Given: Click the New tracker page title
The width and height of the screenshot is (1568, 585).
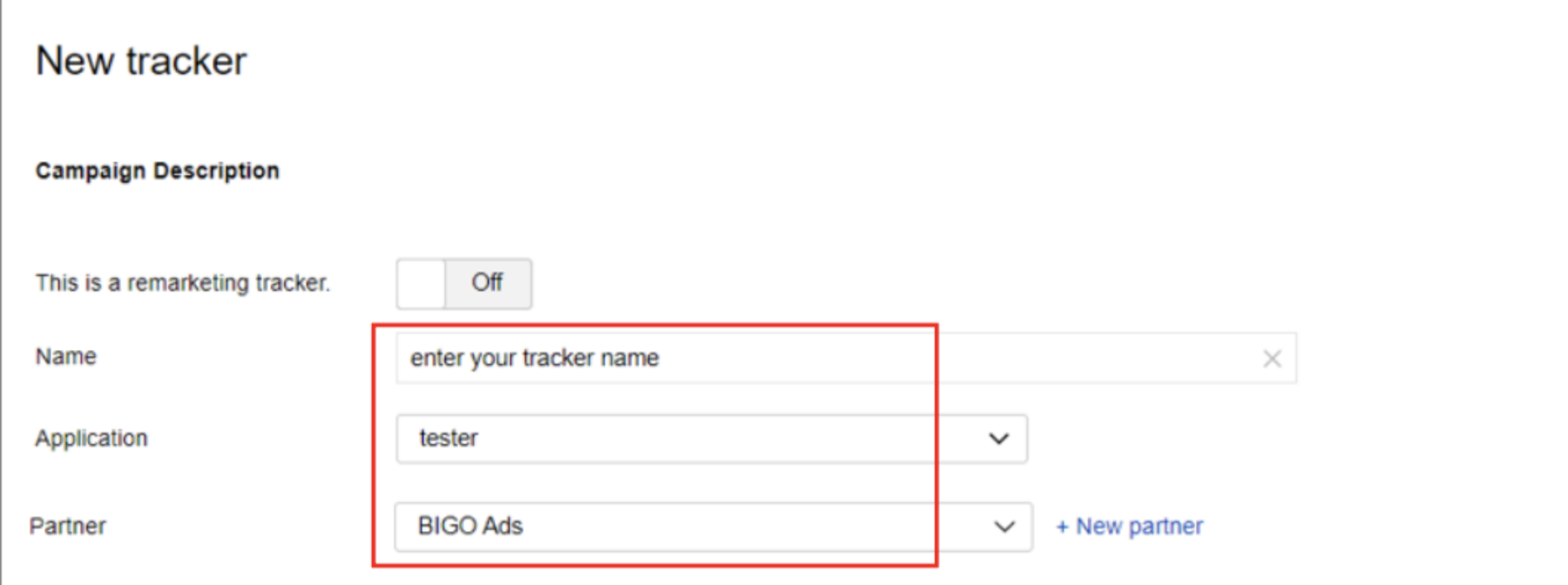Looking at the screenshot, I should [x=141, y=62].
